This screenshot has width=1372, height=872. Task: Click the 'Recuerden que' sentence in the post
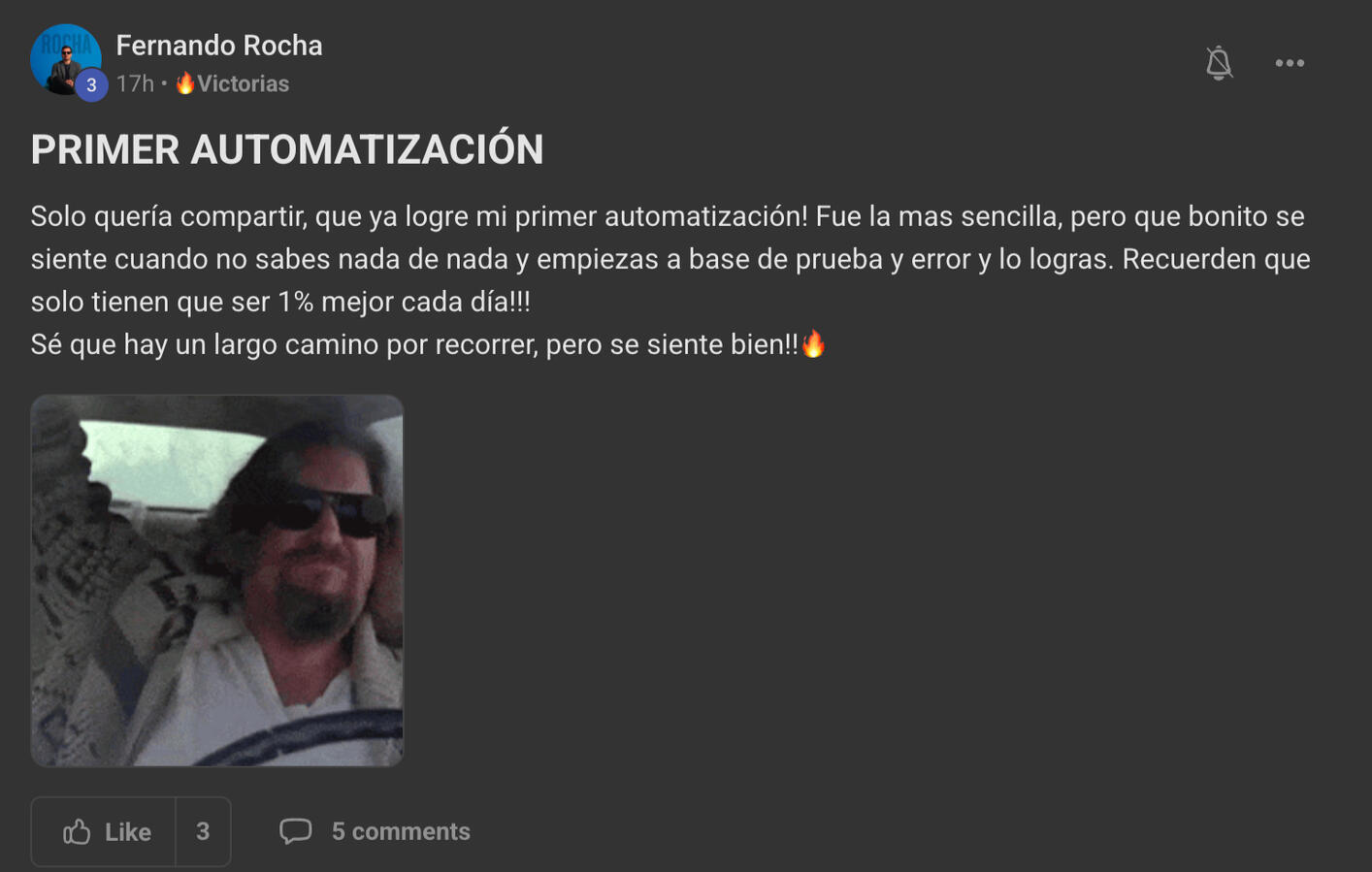click(1217, 259)
